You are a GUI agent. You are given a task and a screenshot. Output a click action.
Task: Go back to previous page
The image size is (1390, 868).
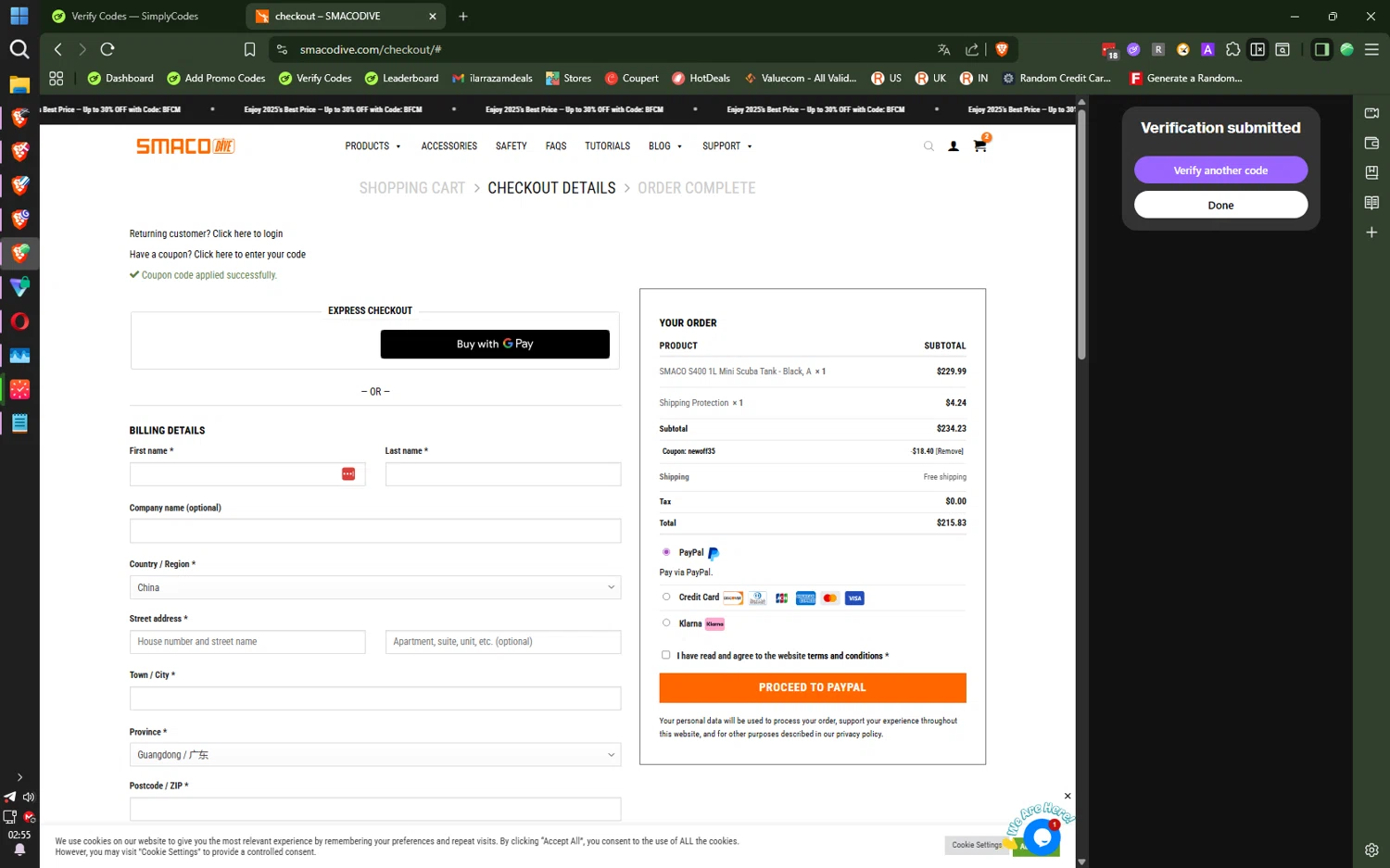[x=58, y=49]
